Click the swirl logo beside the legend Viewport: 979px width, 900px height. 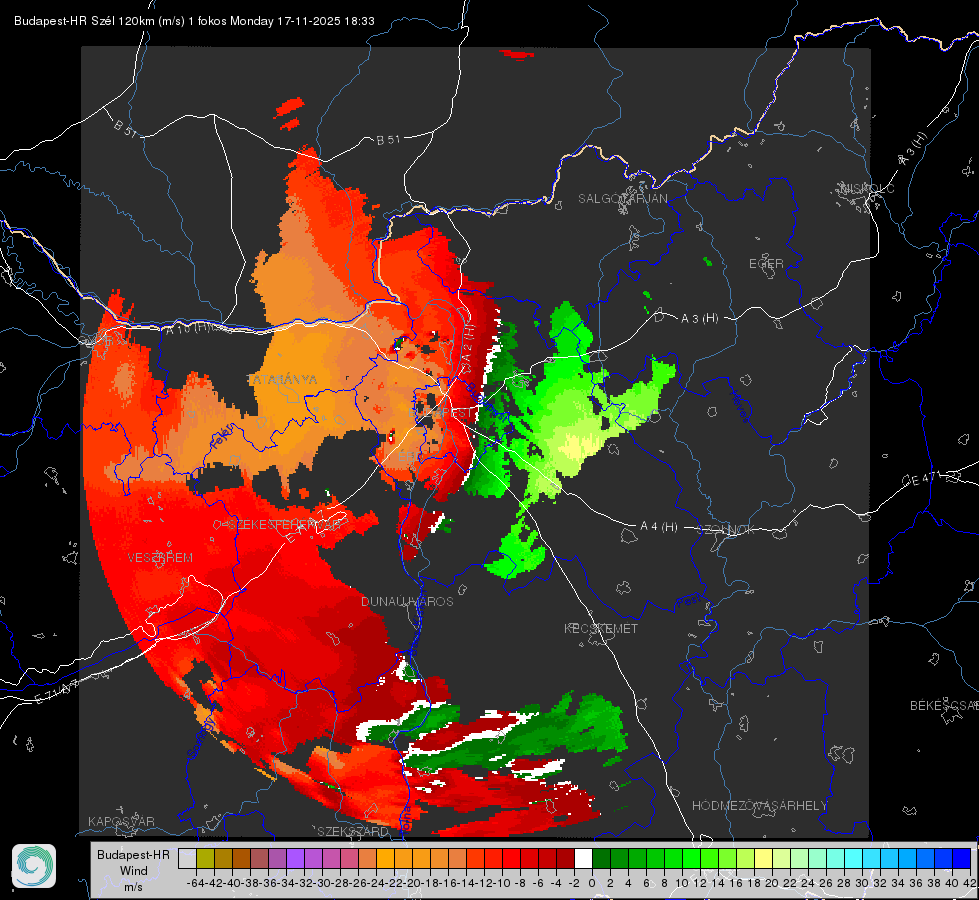tap(34, 866)
